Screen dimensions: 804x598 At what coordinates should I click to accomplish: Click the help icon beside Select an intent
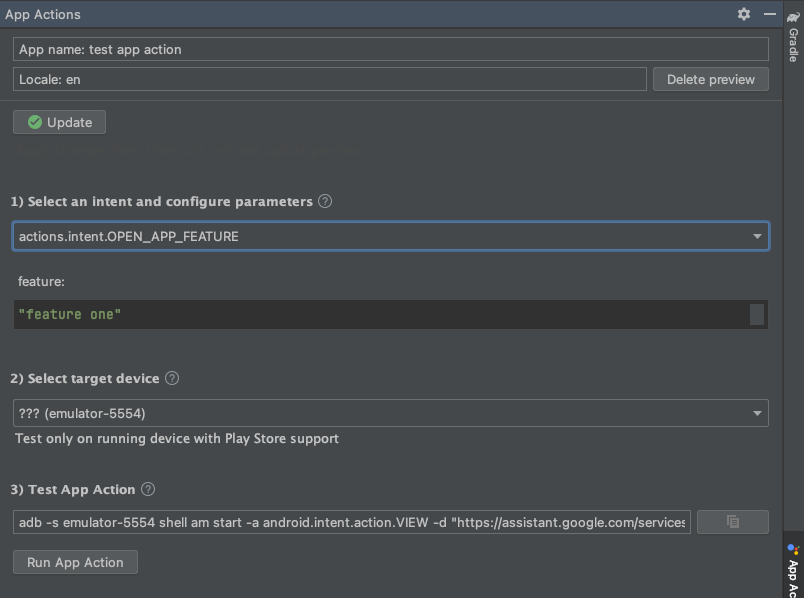(325, 201)
